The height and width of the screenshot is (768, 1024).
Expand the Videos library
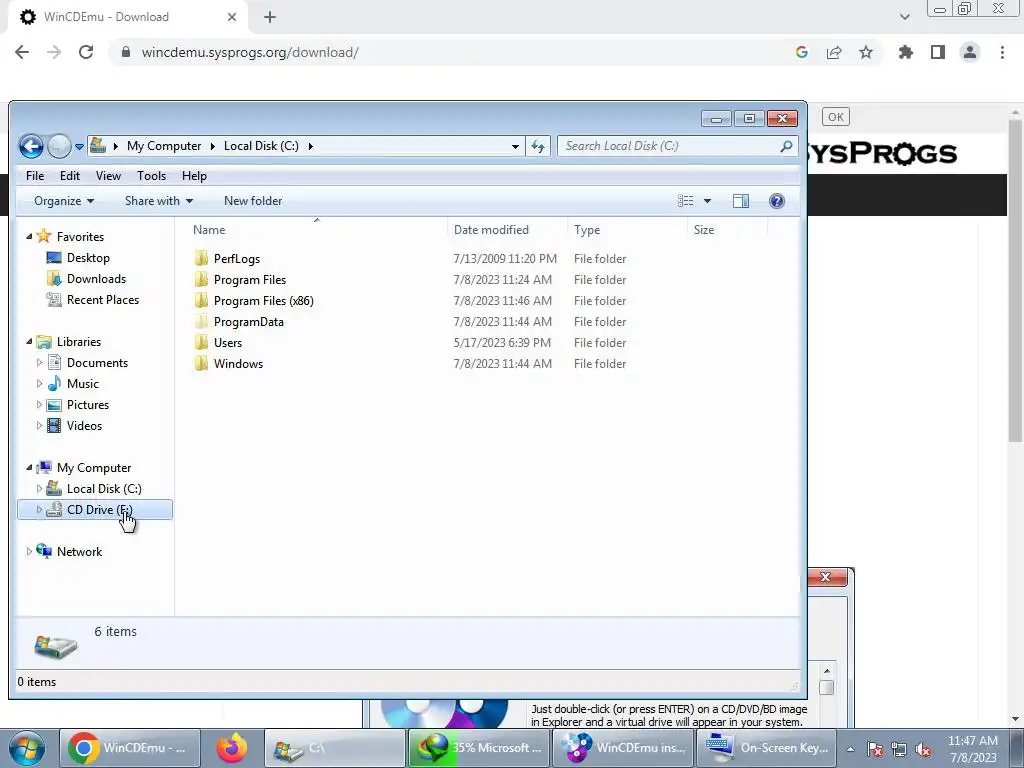point(39,426)
